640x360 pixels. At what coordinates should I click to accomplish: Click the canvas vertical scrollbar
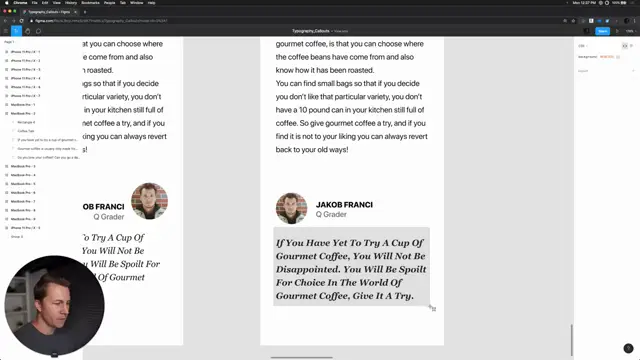[x=571, y=340]
